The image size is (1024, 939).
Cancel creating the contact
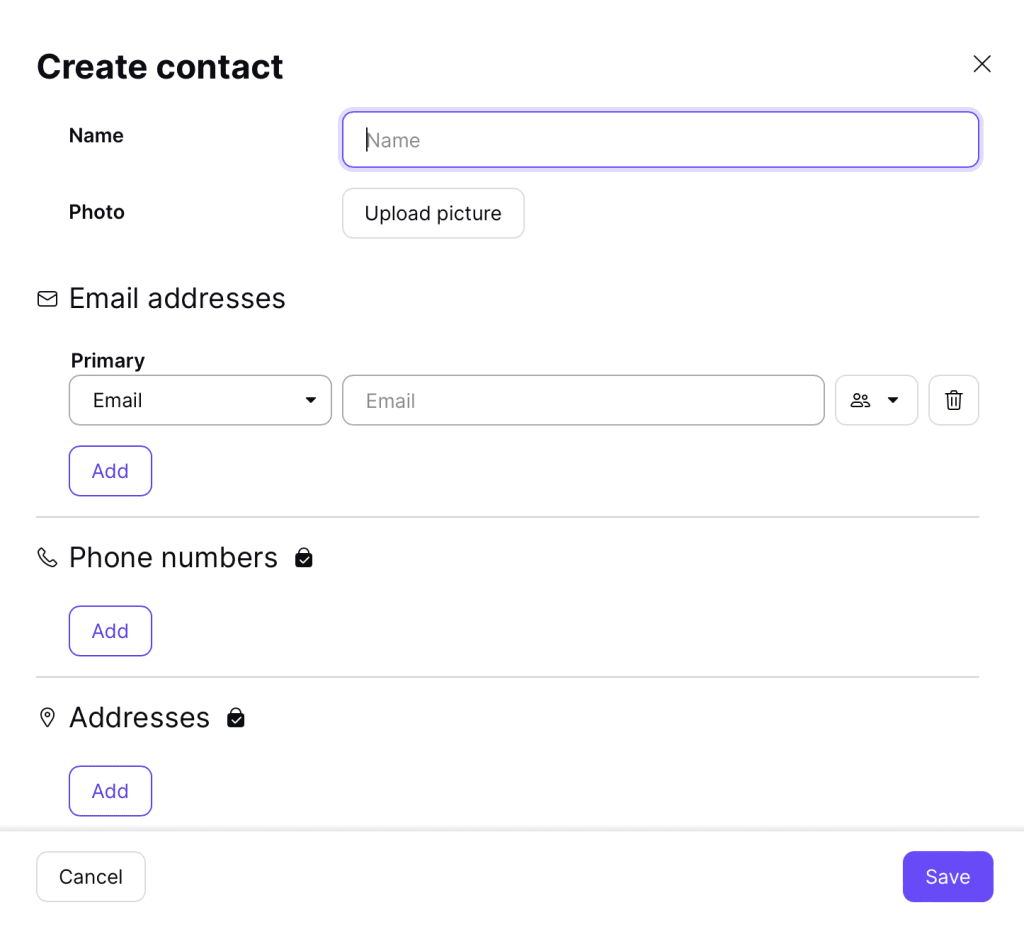[x=91, y=876]
